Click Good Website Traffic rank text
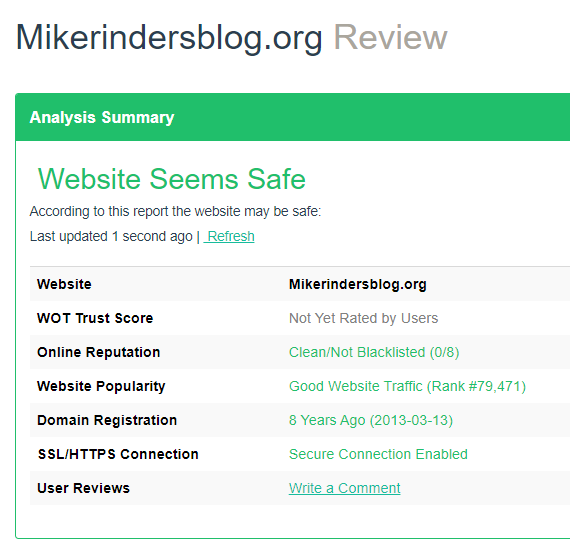Image resolution: width=570 pixels, height=556 pixels. (x=407, y=386)
